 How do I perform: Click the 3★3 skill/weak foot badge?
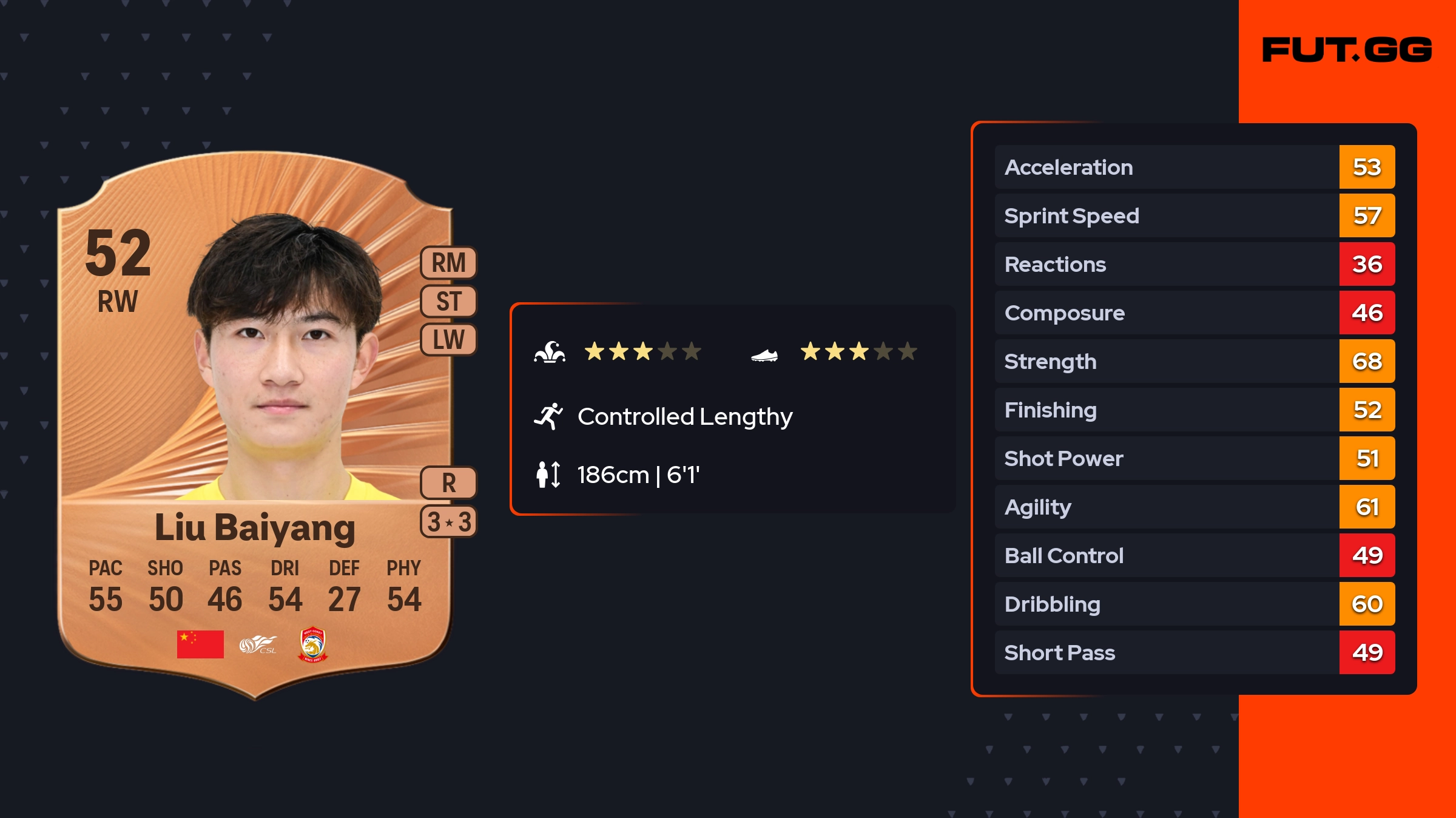pyautogui.click(x=449, y=522)
